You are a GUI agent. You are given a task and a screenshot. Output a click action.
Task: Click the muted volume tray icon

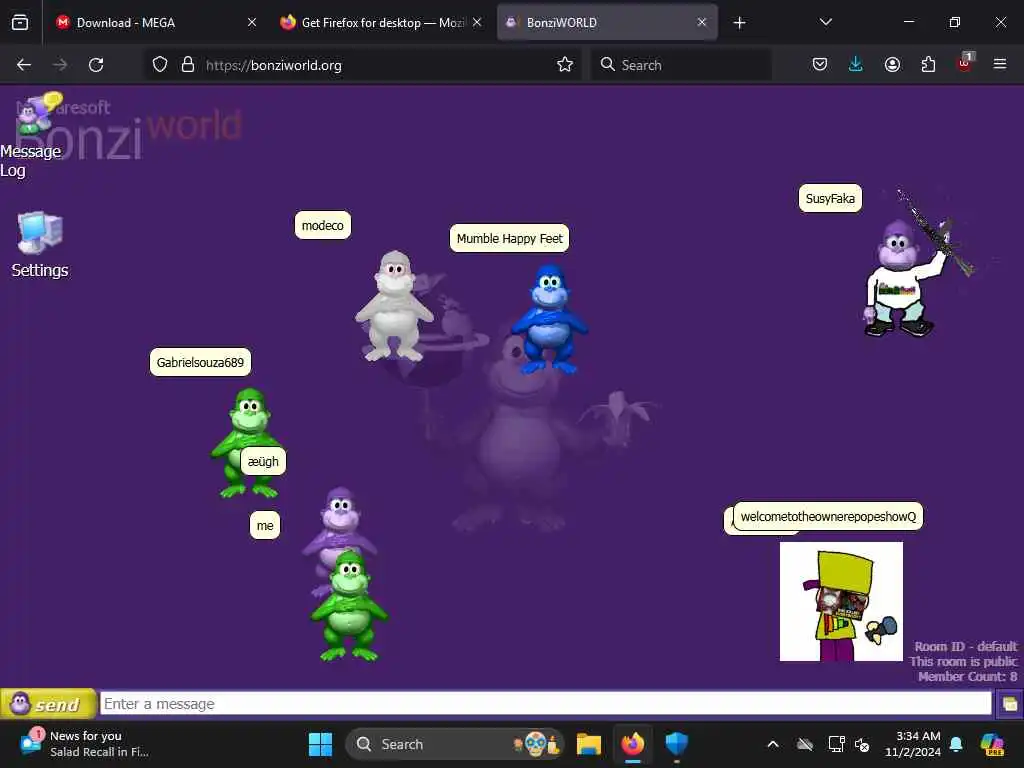[862, 744]
